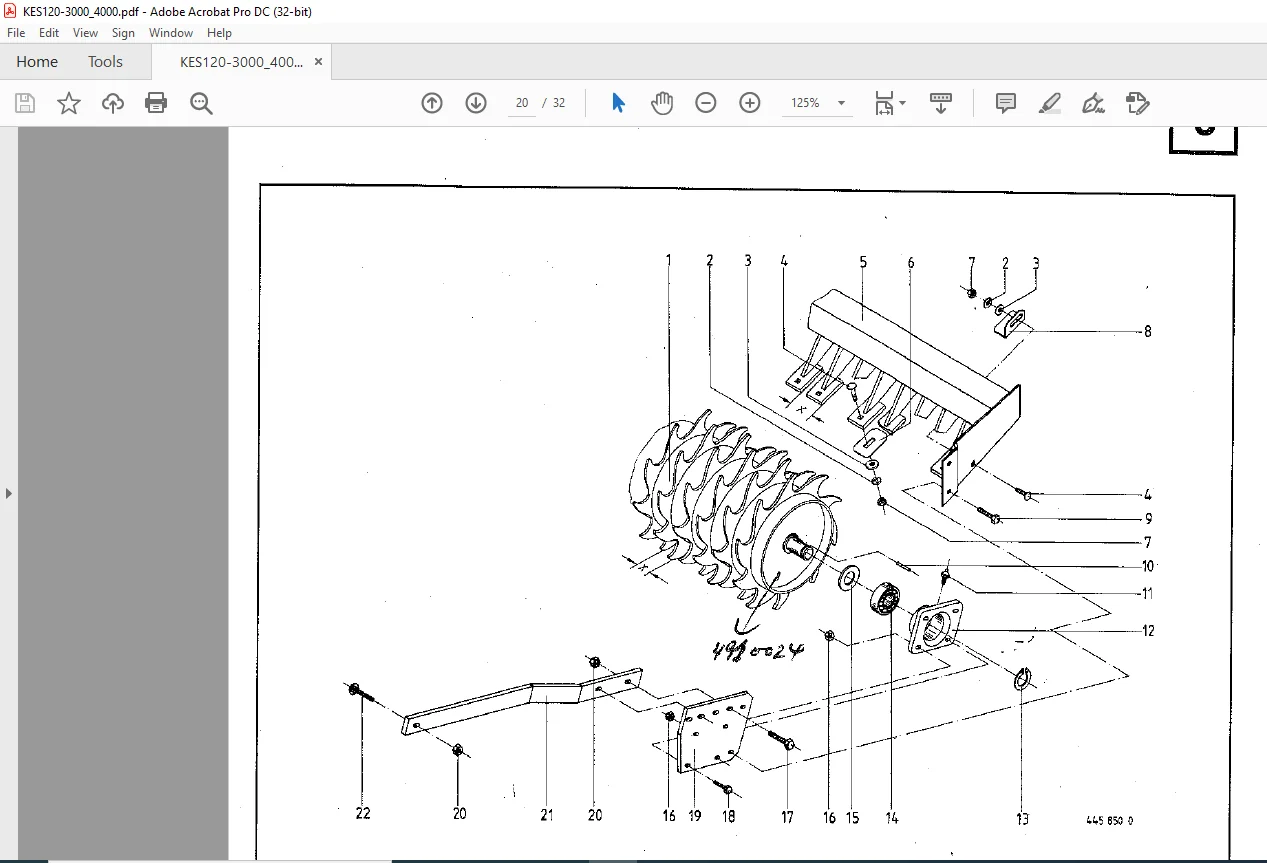Image resolution: width=1267 pixels, height=863 pixels.
Task: Click the total pages text 32
Action: click(x=559, y=103)
